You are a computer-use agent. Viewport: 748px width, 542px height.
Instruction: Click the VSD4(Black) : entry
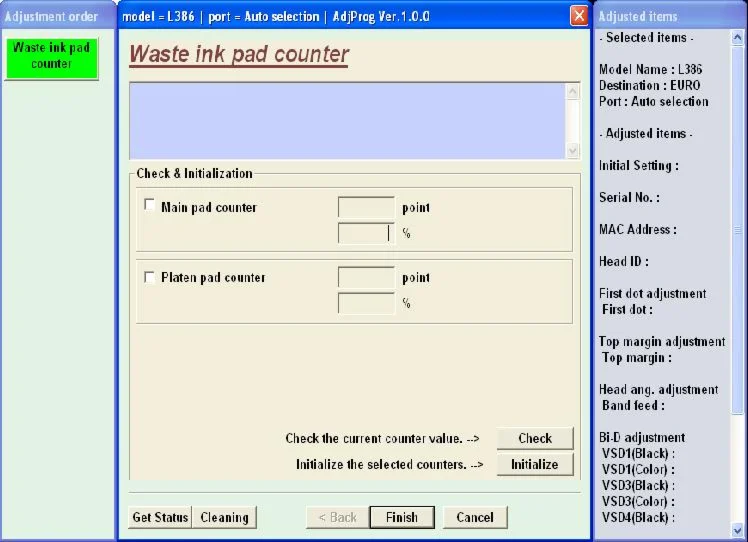638,518
